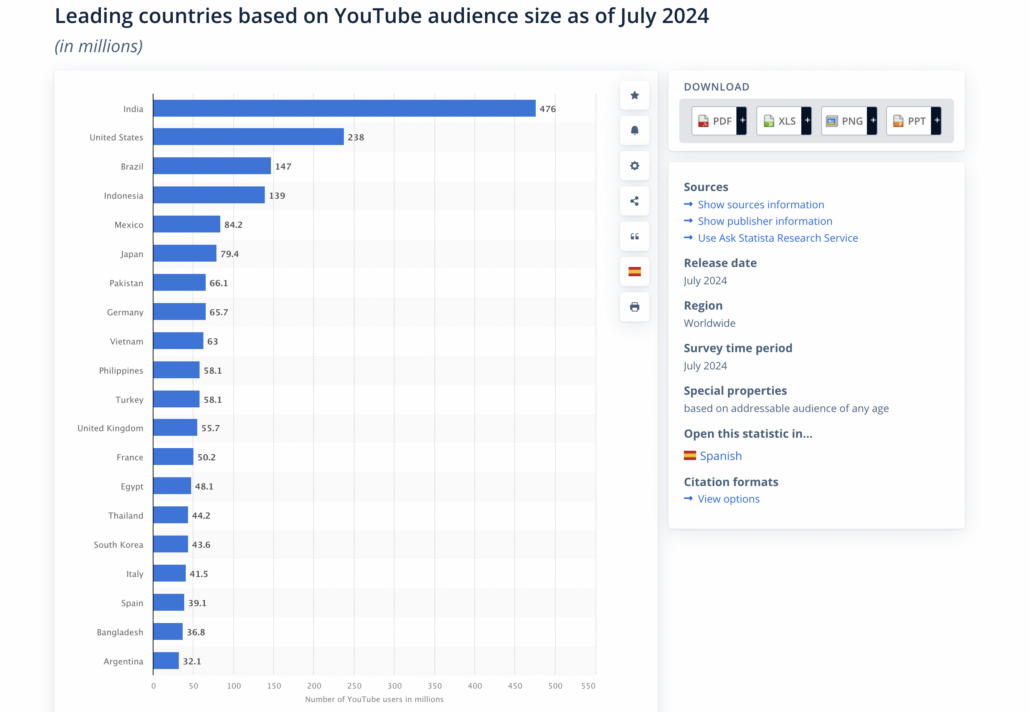Click the share icon
The image size is (1030, 712).
click(x=634, y=201)
